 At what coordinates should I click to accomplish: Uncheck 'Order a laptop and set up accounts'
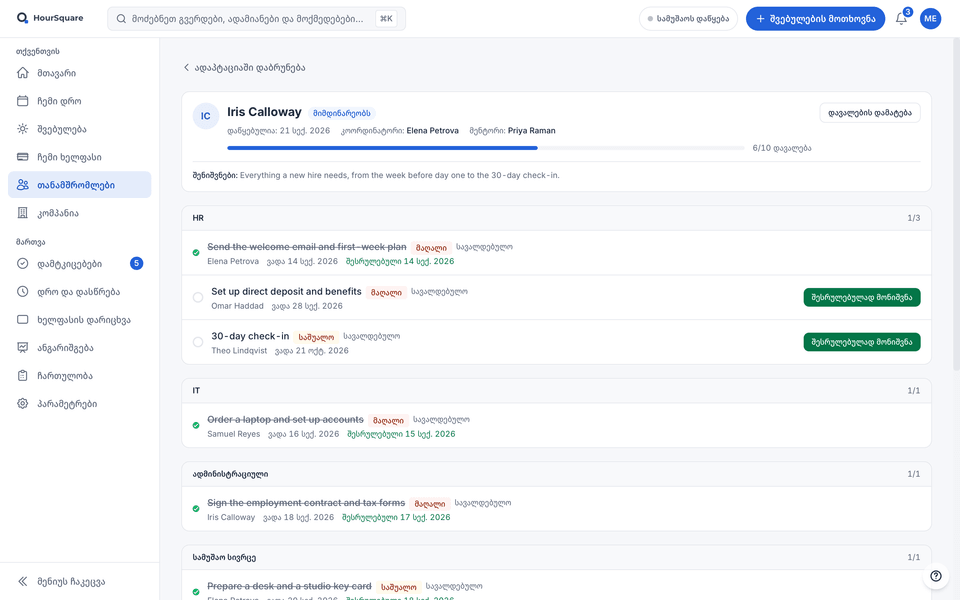pos(196,426)
